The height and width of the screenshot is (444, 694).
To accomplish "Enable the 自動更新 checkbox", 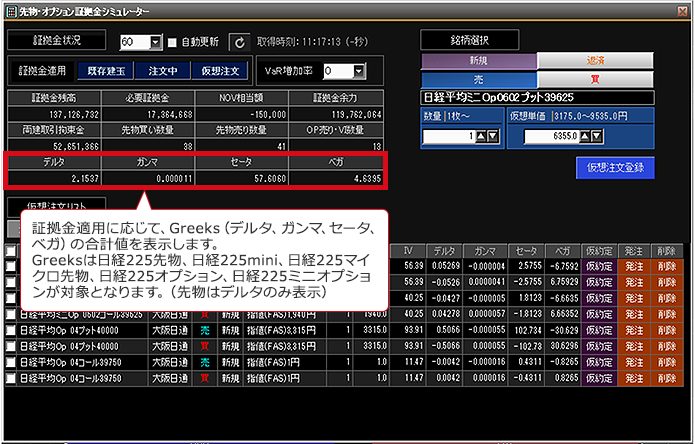I will [x=172, y=42].
